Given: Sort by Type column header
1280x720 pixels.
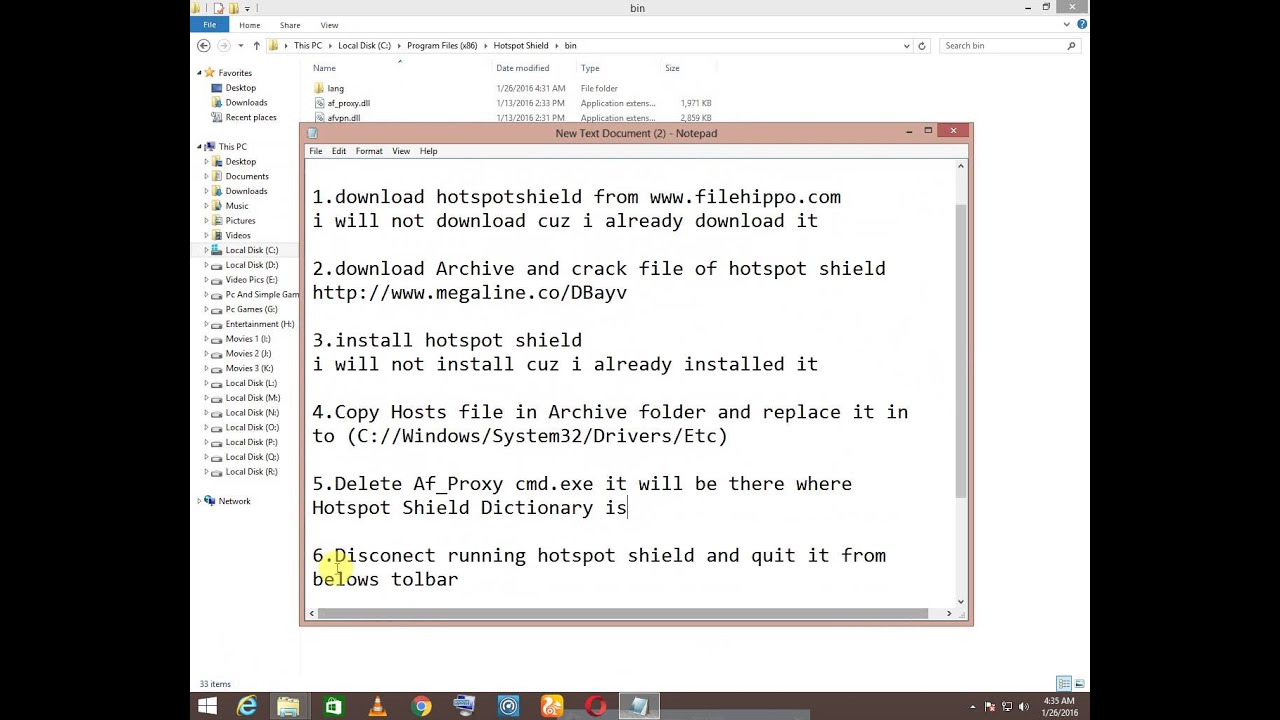Looking at the screenshot, I should (x=590, y=68).
